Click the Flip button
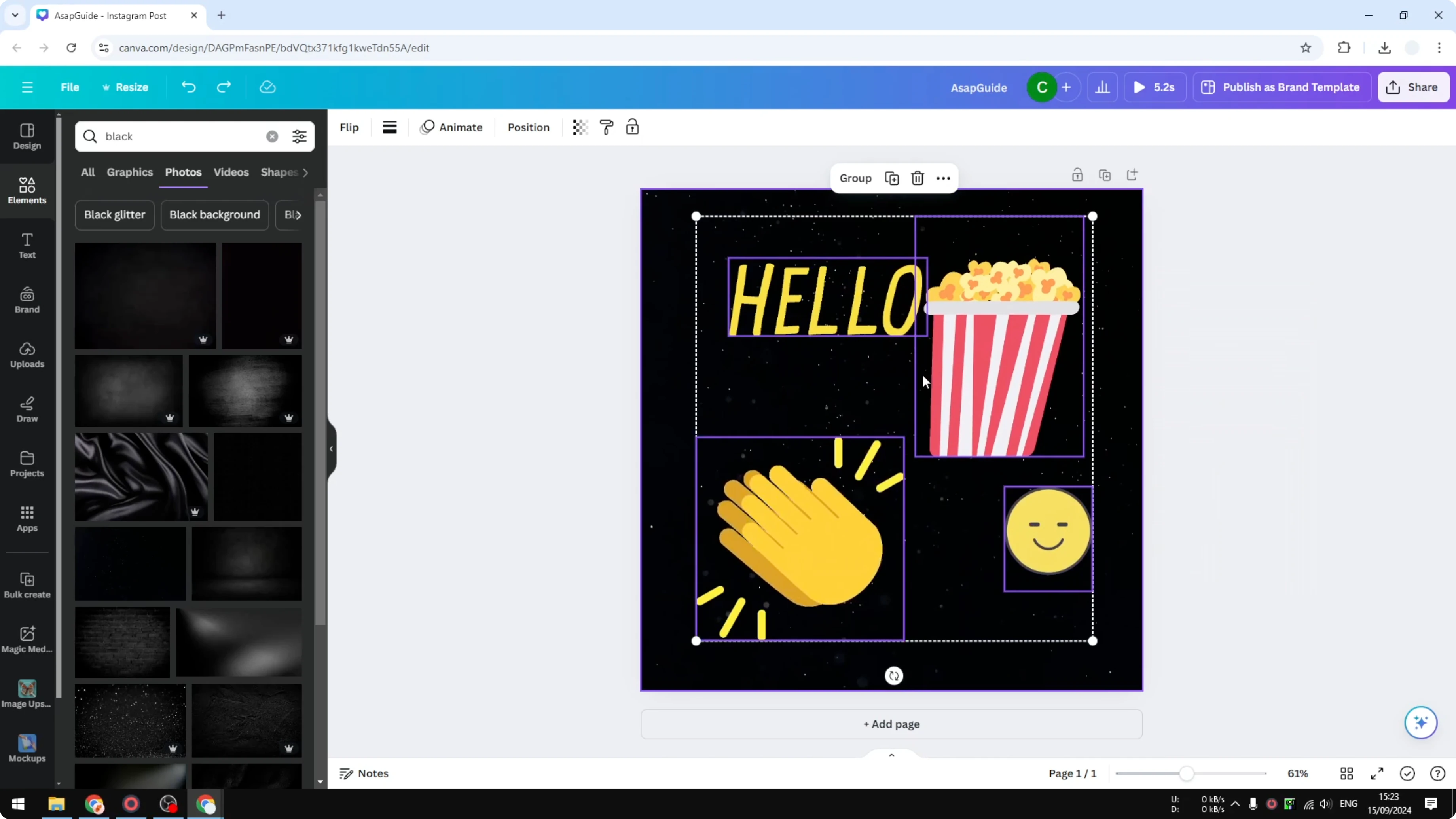The height and width of the screenshot is (819, 1456). click(349, 127)
